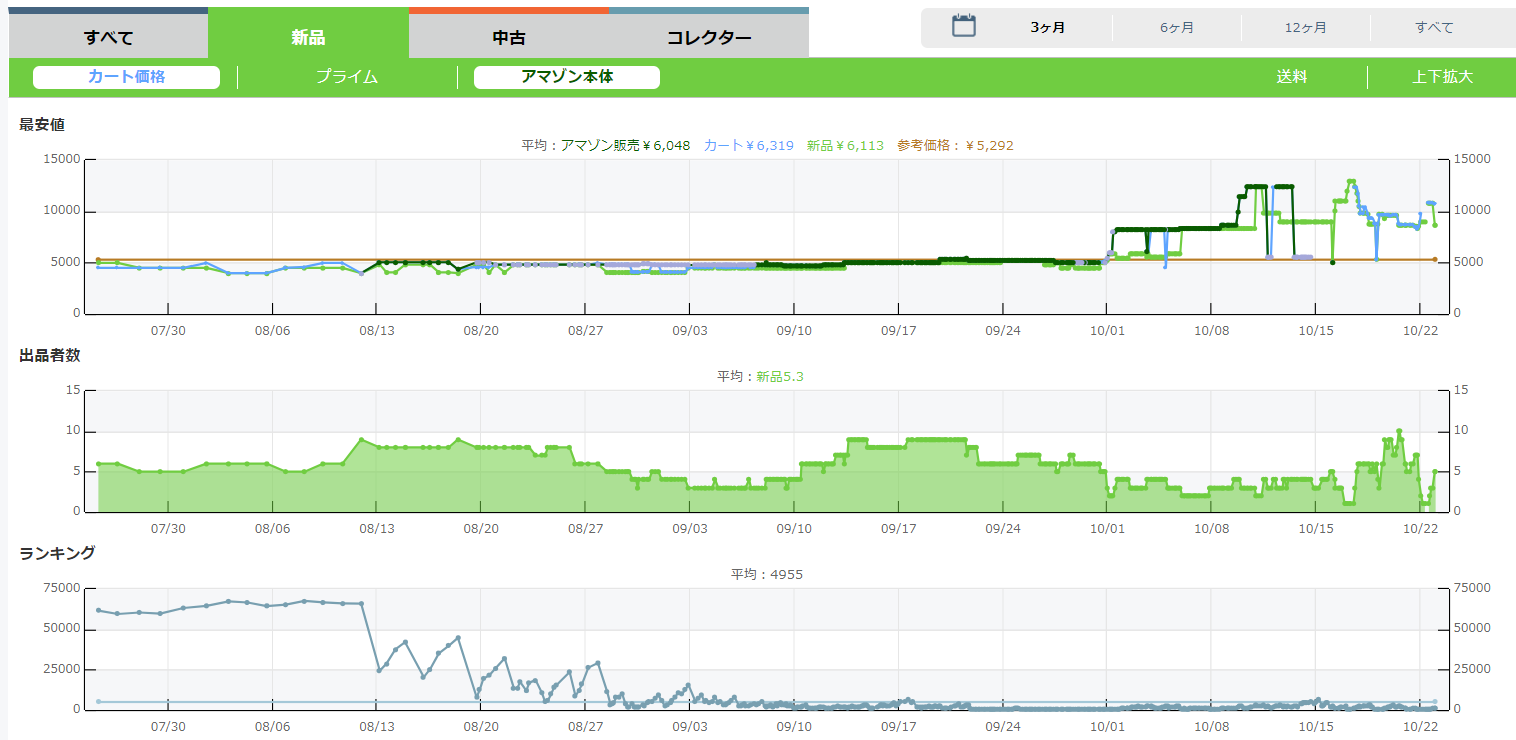Toggle the 送料 option
1516x740 pixels.
[x=1291, y=77]
